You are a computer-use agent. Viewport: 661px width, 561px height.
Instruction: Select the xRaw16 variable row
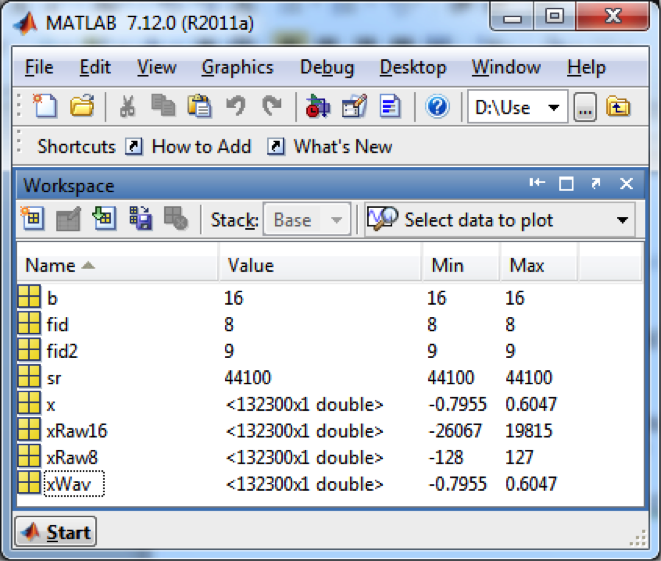point(330,431)
